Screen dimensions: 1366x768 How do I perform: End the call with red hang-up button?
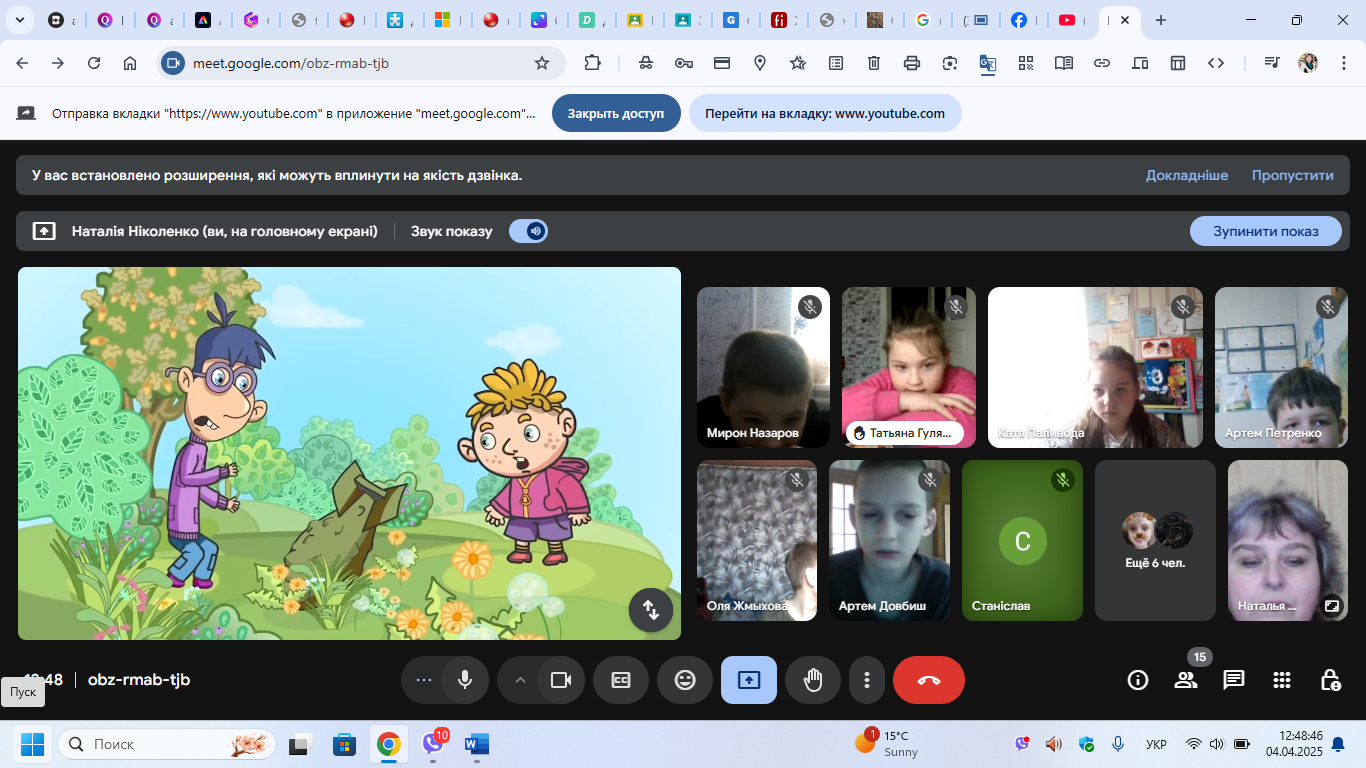[x=929, y=680]
